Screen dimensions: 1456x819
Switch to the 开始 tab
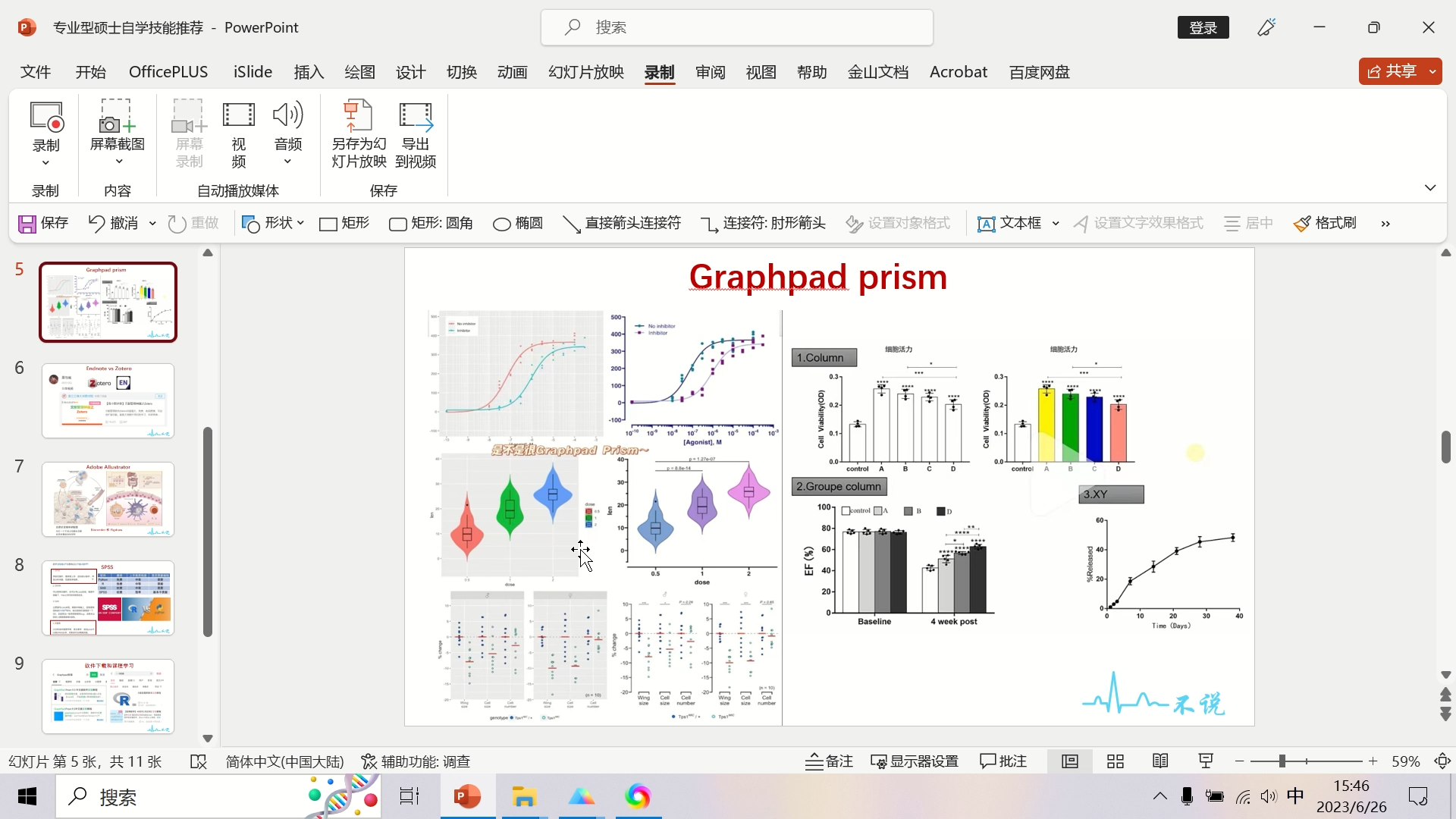click(x=90, y=72)
